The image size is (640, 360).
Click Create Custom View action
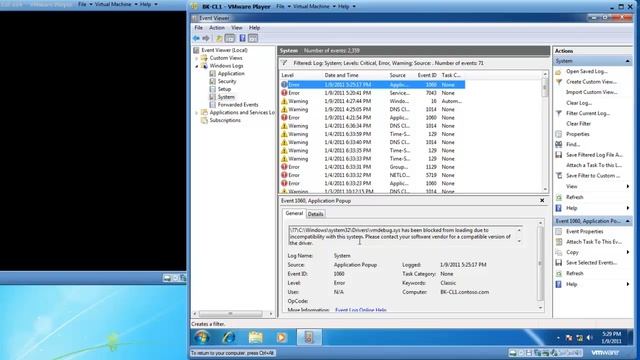(x=591, y=82)
